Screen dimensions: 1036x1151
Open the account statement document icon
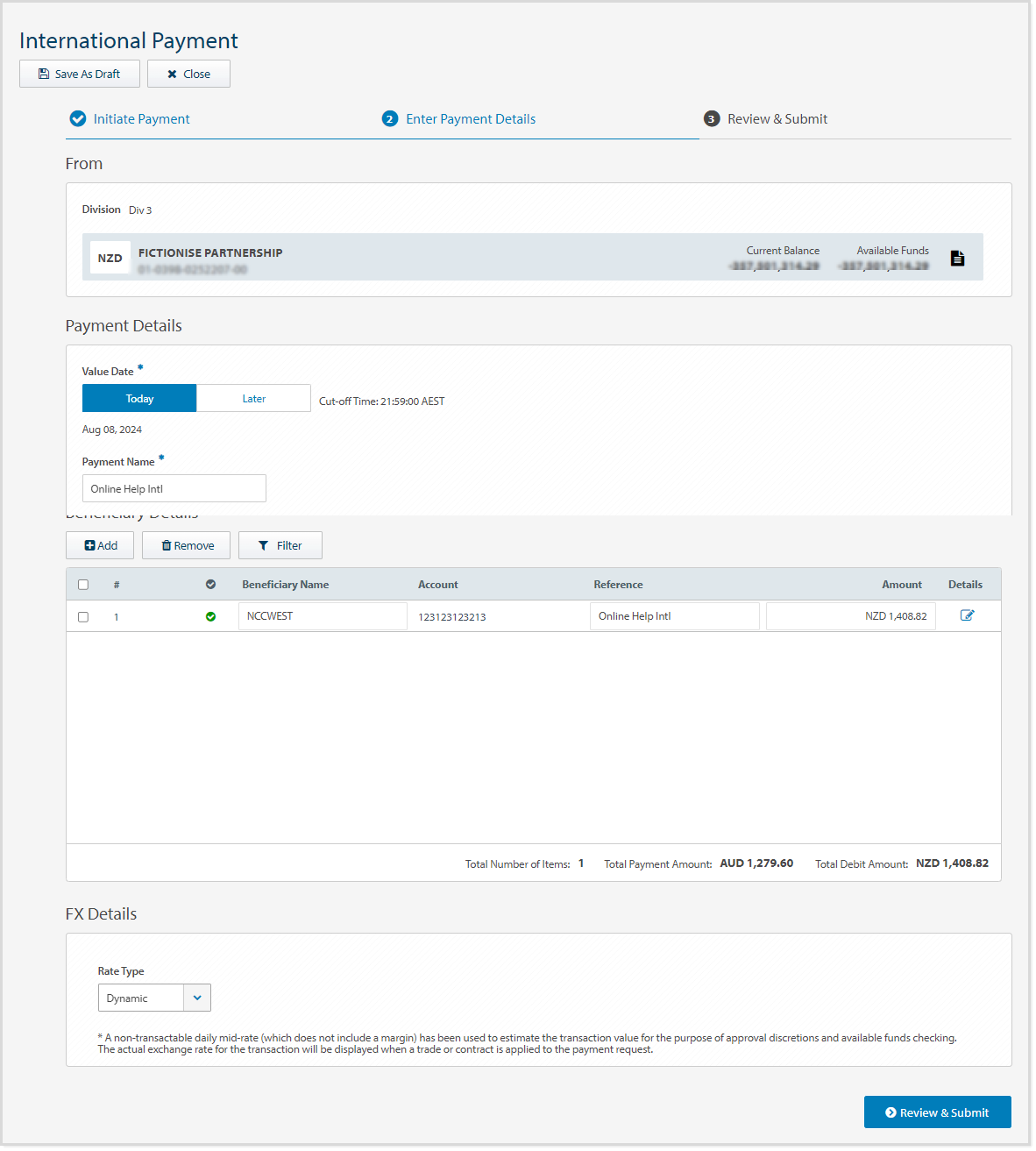(957, 257)
